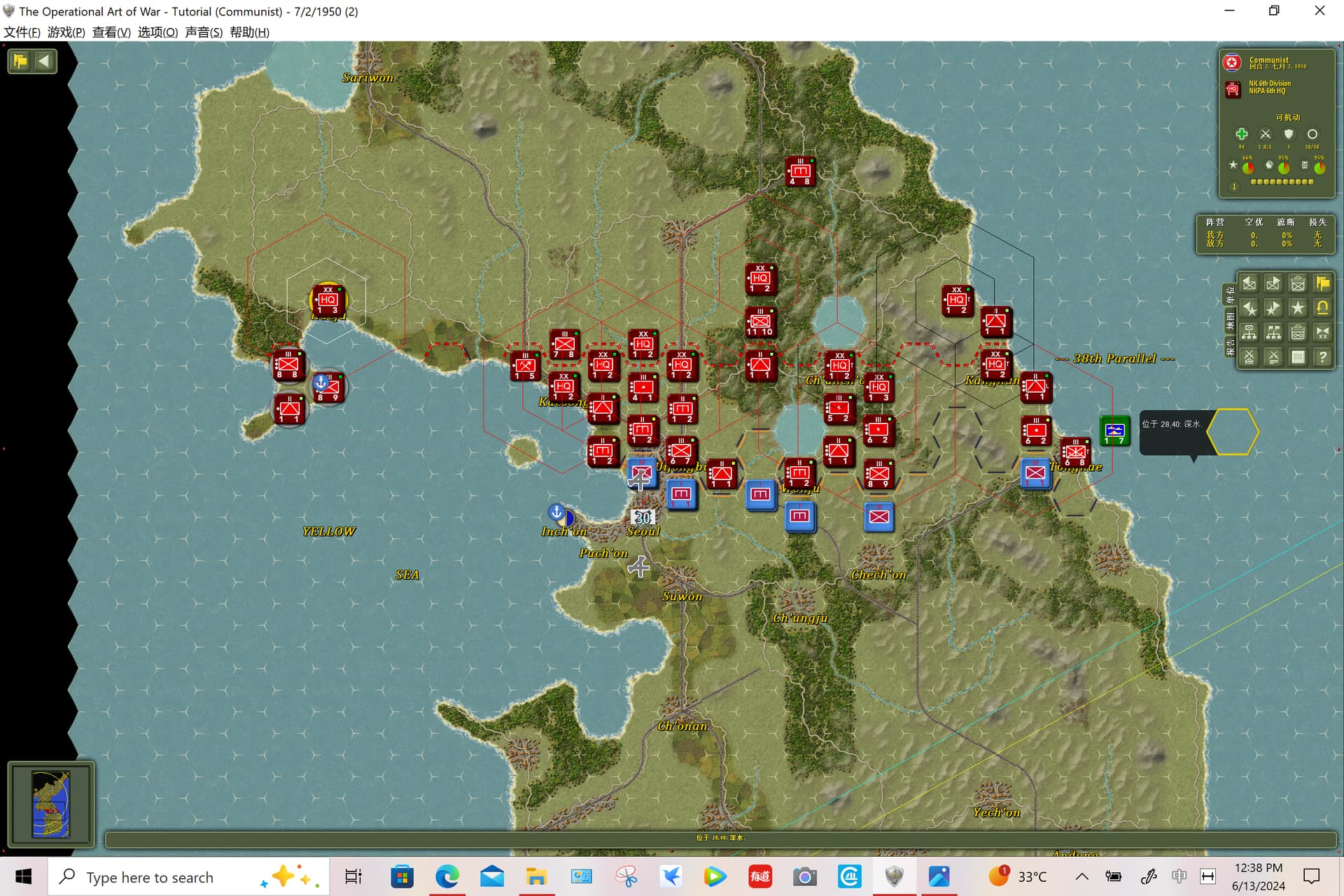Screen dimensions: 1344x896
Task: Open File Explorer from the taskbar
Action: point(536,876)
